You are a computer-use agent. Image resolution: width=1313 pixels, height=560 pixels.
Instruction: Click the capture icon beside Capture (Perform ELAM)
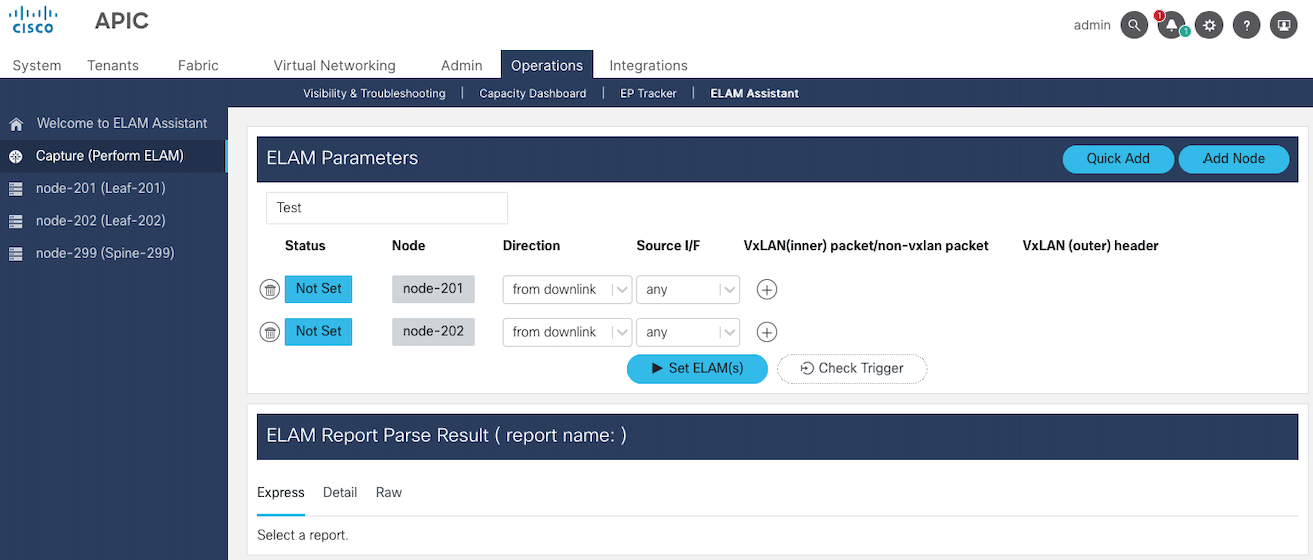click(16, 157)
